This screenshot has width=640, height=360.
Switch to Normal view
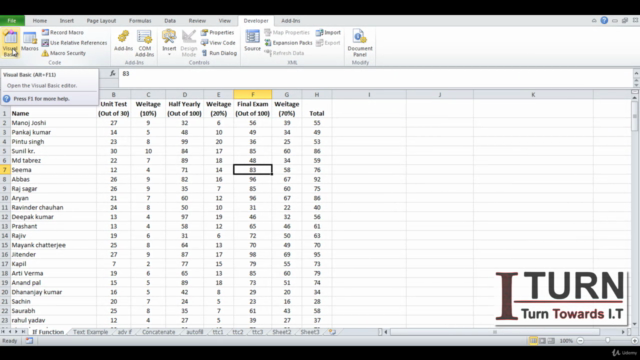pos(533,340)
